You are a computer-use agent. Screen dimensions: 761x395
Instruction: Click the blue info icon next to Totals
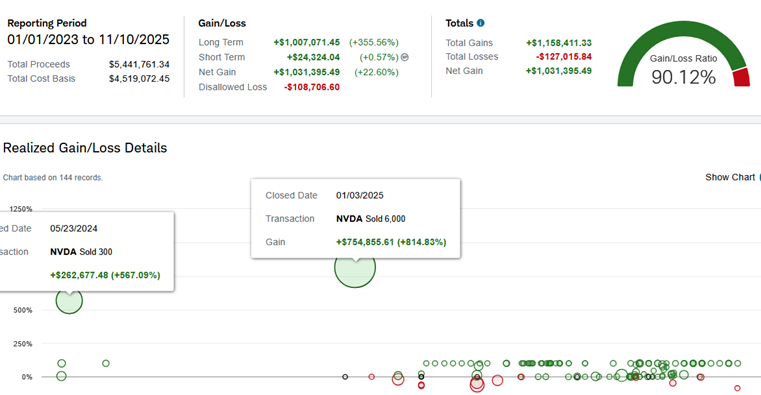[480, 23]
